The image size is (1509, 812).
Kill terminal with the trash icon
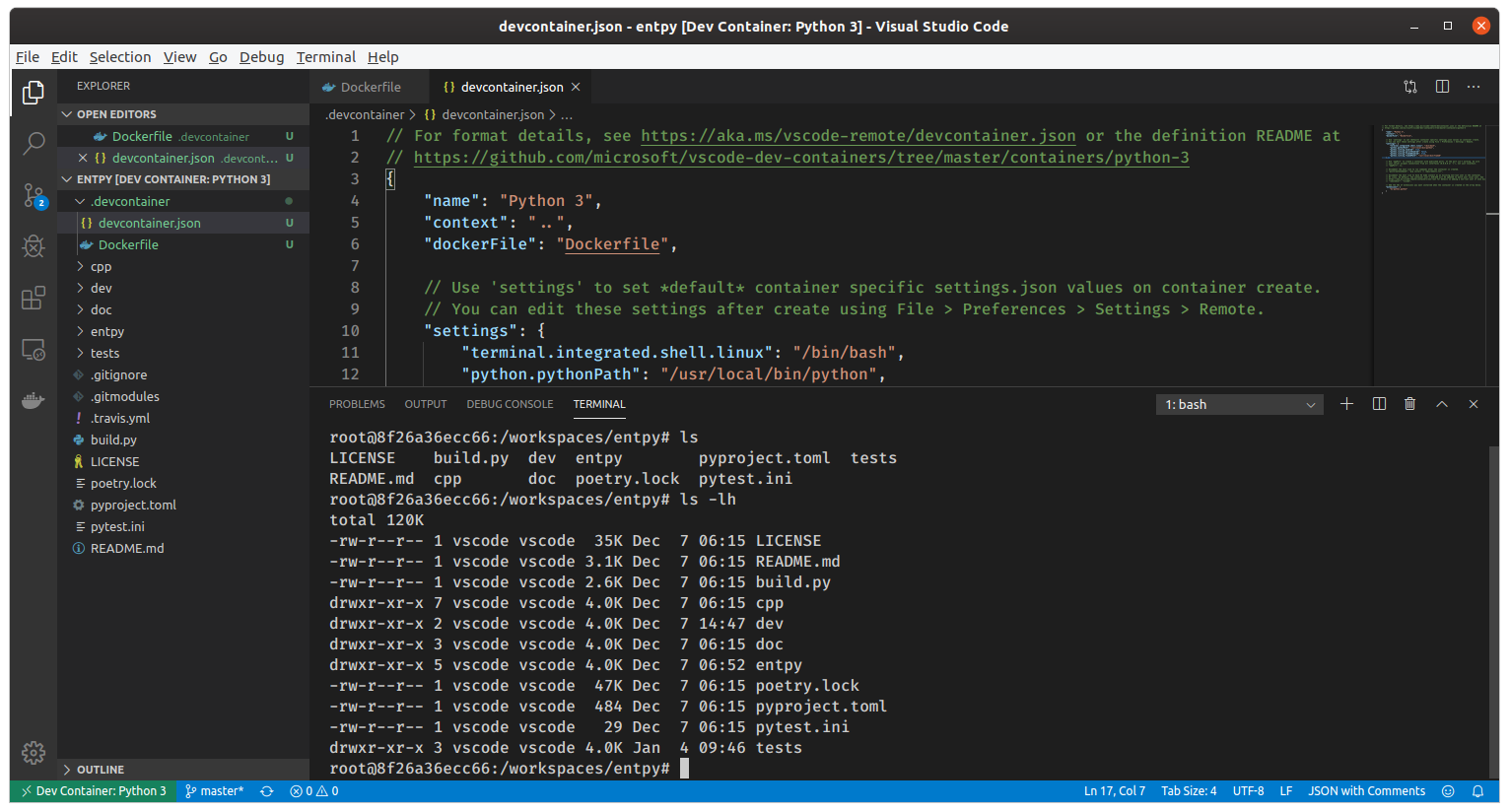tap(1410, 404)
